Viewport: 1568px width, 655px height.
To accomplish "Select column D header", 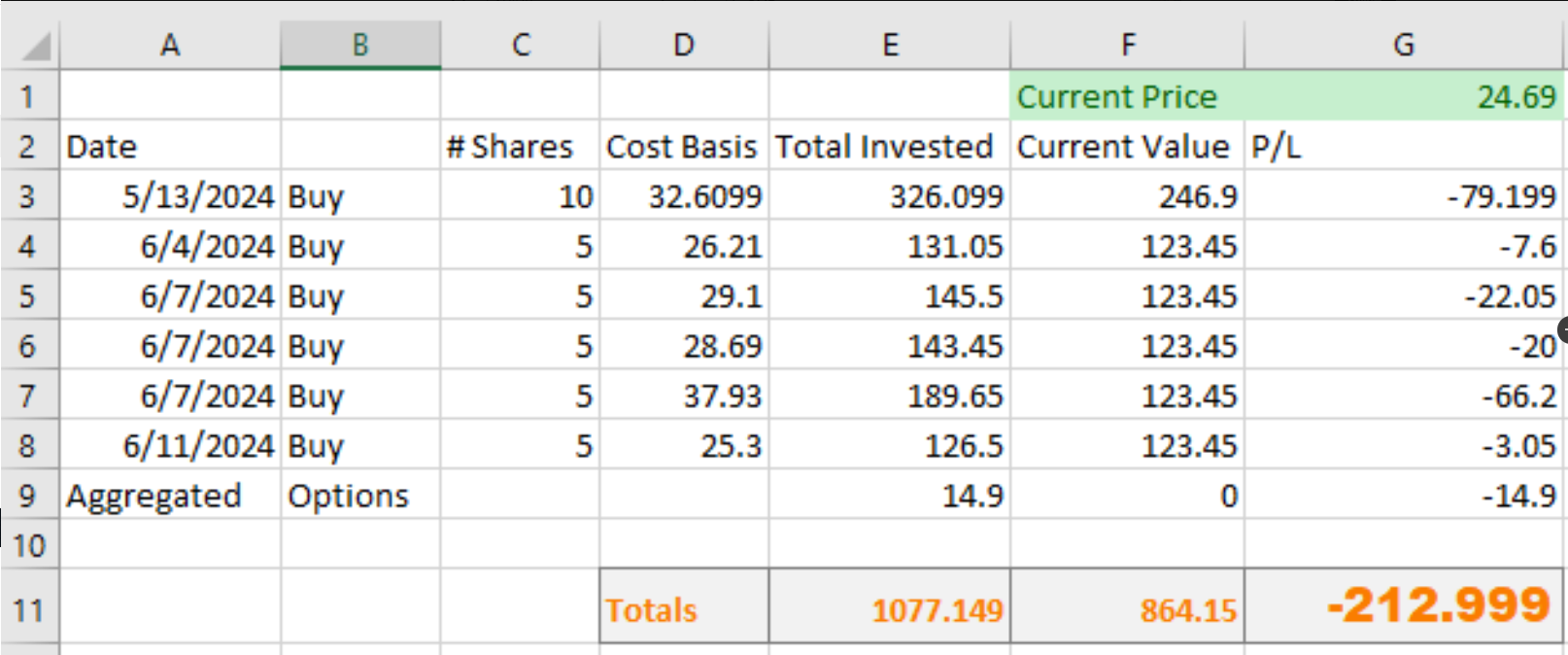I will tap(684, 45).
